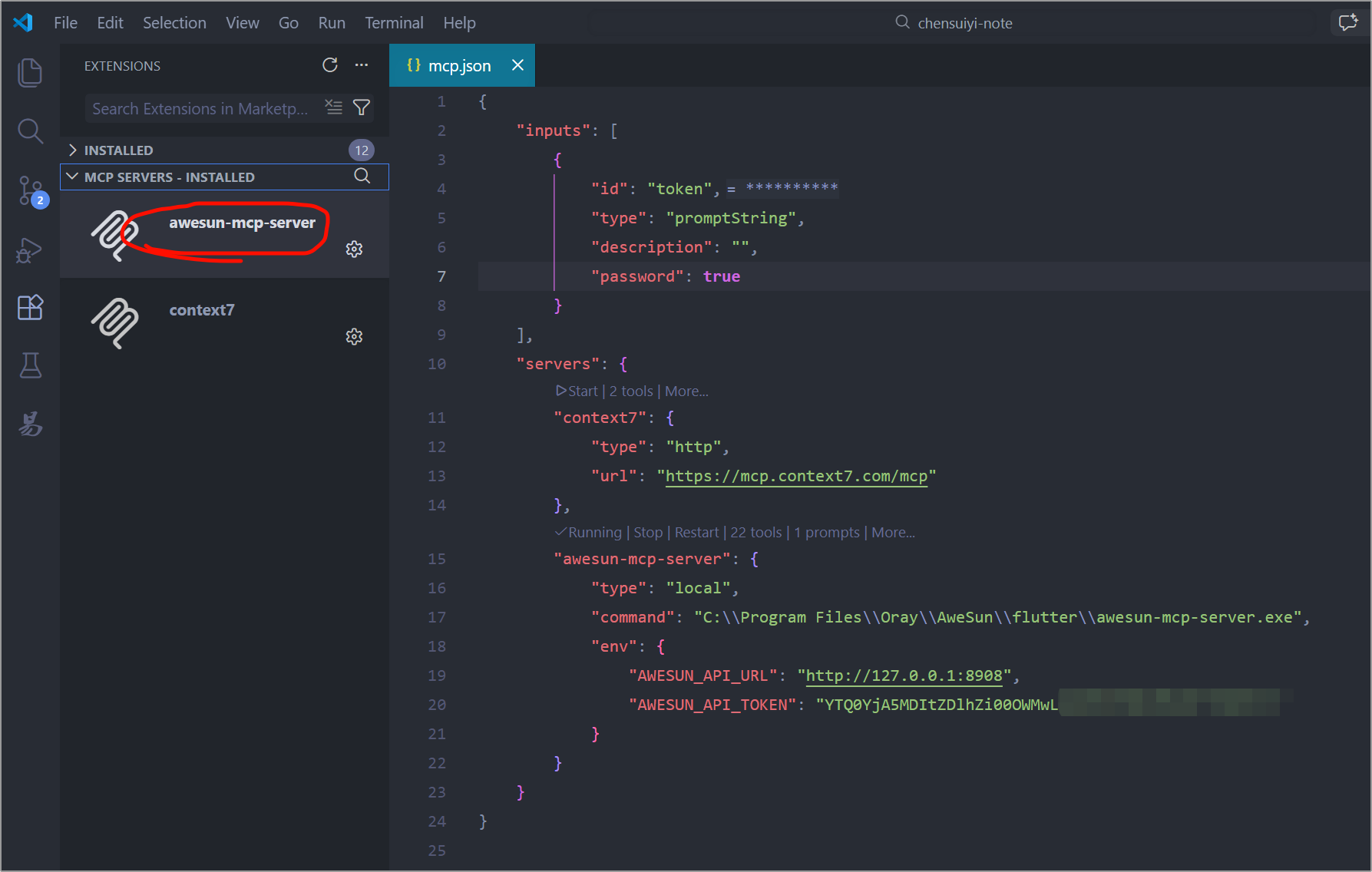Image resolution: width=1372 pixels, height=872 pixels.
Task: Click the context7 server logo icon
Action: [x=115, y=323]
